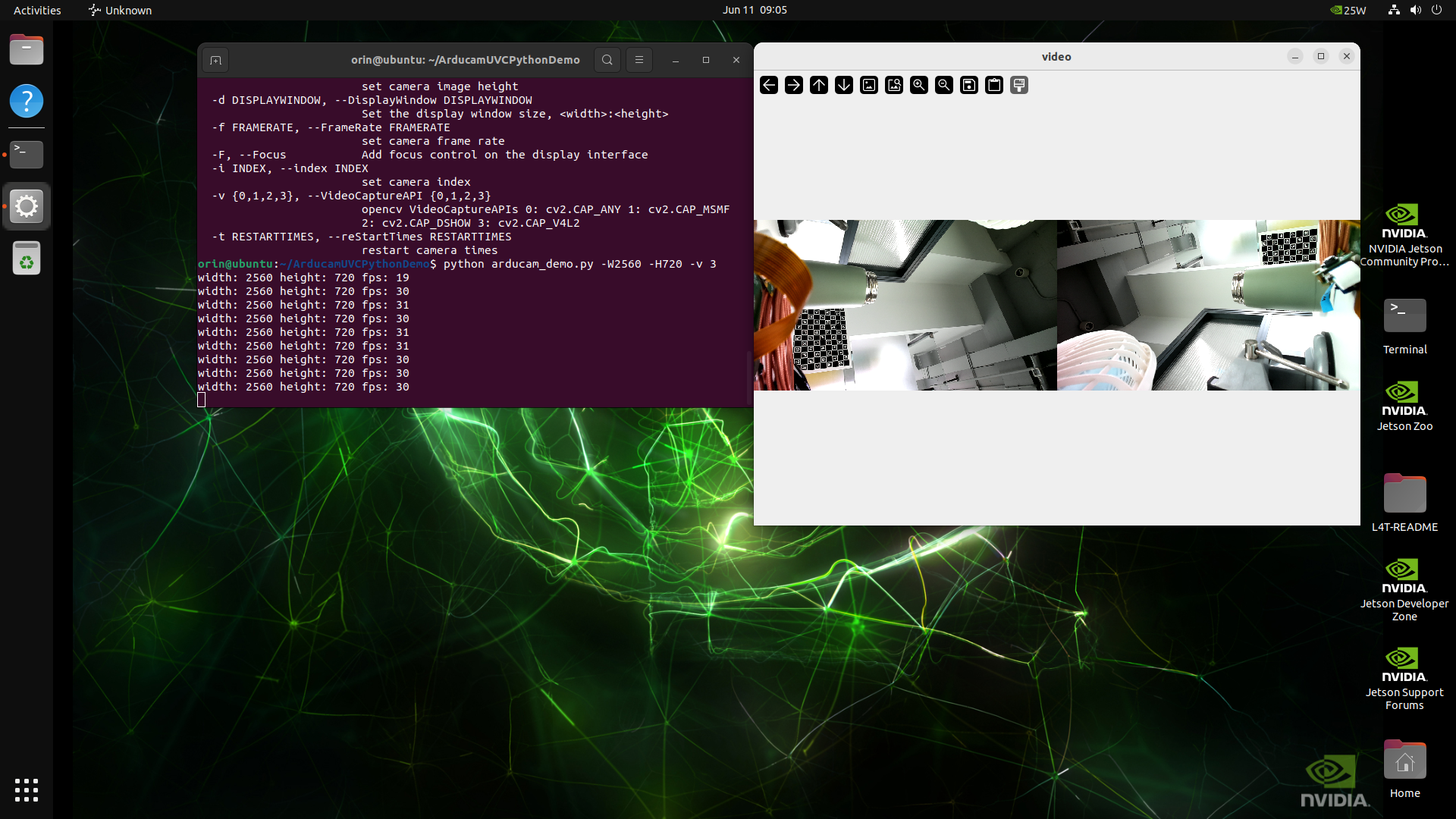Screen dimensions: 1456x819
Task: Pan up using the up arrow icon
Action: [x=819, y=85]
